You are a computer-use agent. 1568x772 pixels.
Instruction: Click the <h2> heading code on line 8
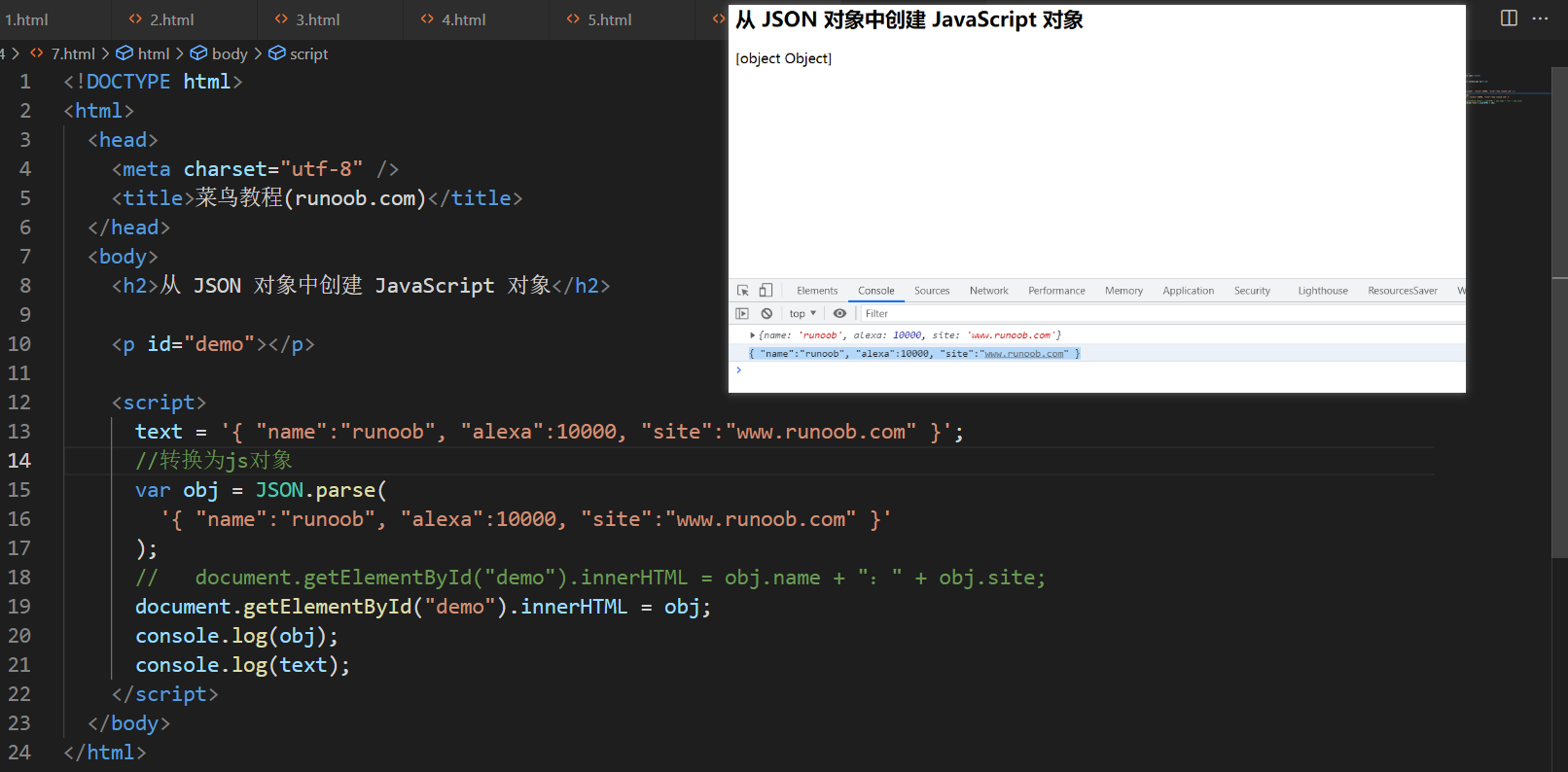pyautogui.click(x=361, y=286)
